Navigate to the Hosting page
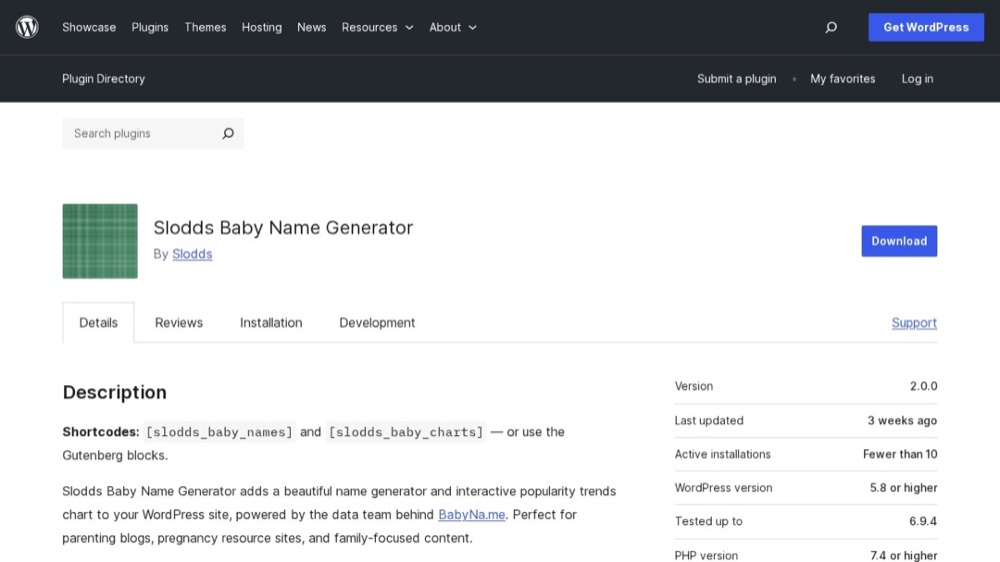 coord(261,27)
